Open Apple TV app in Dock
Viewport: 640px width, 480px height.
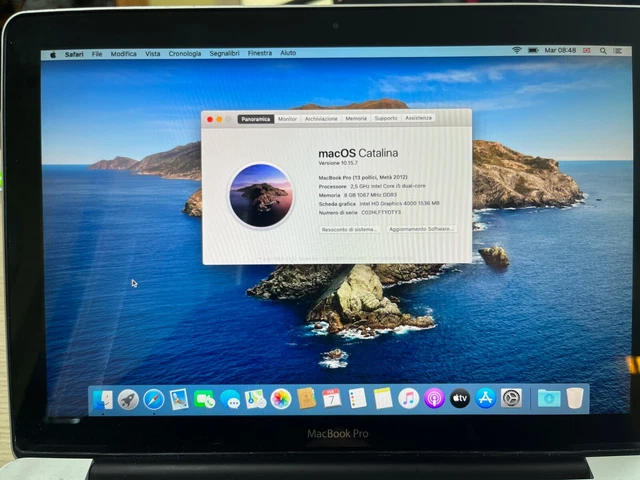(460, 398)
